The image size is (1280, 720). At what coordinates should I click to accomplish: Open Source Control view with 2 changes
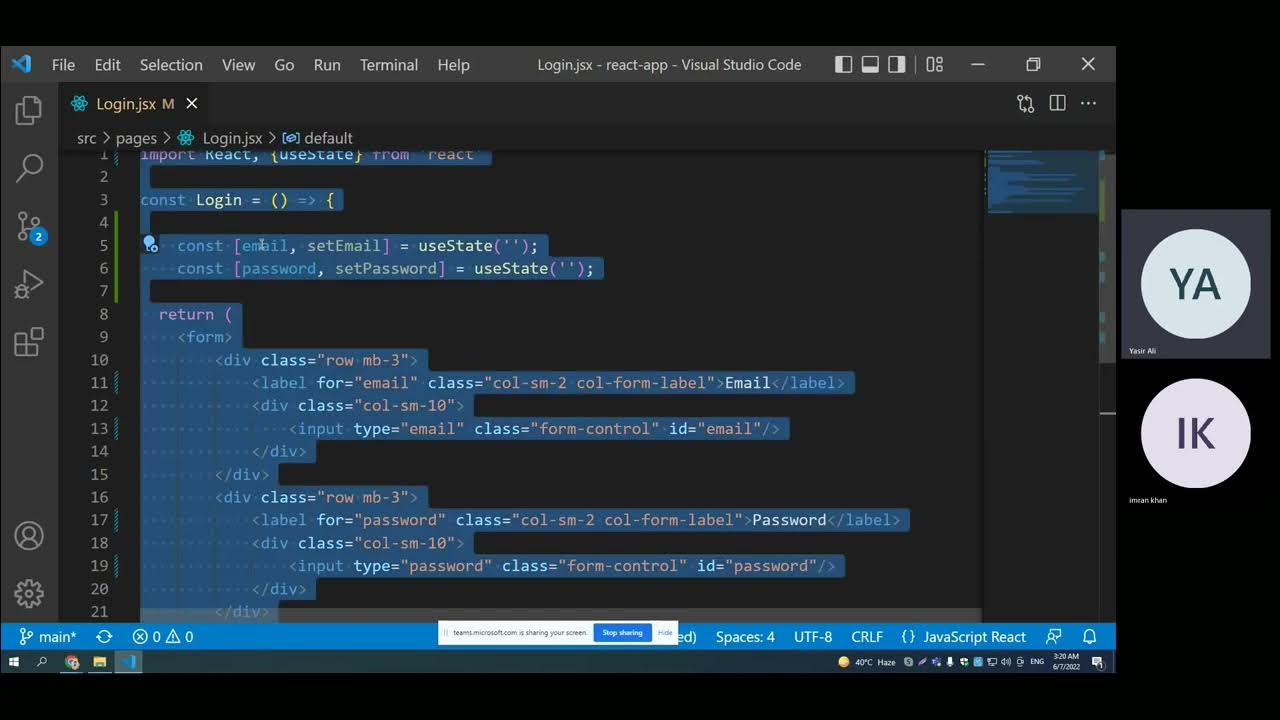coord(30,227)
